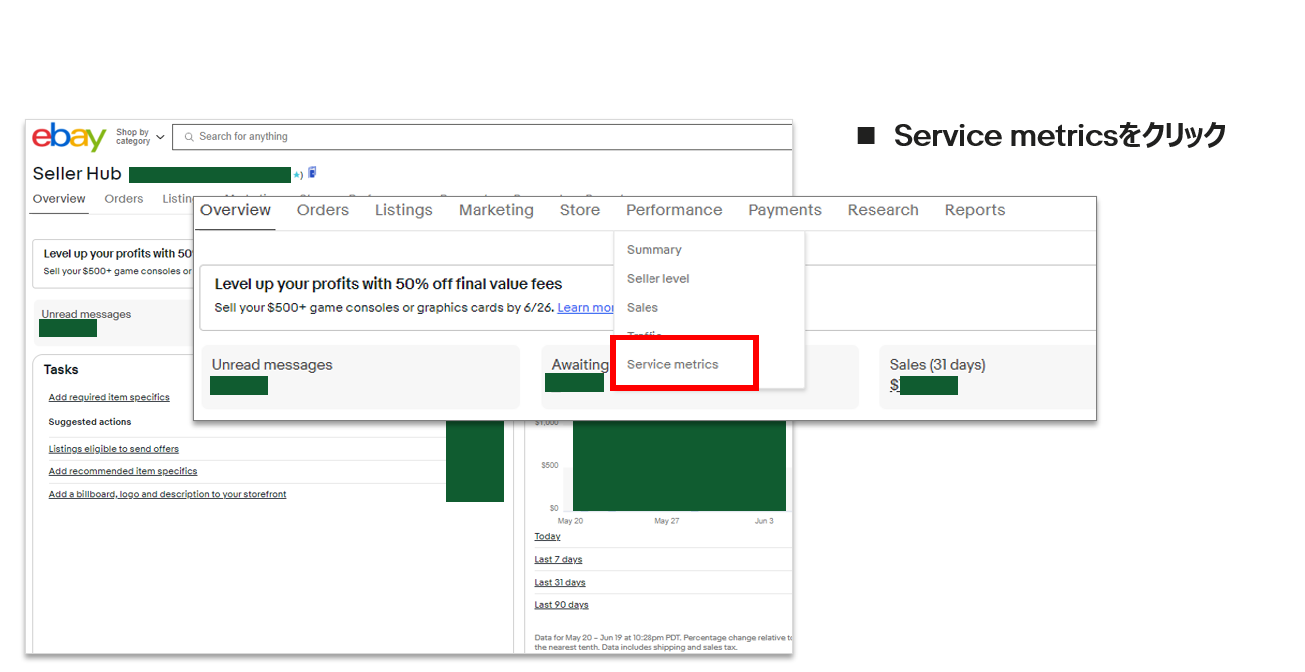Expand the Shop by category dropdown
The width and height of the screenshot is (1305, 672).
pyautogui.click(x=139, y=137)
